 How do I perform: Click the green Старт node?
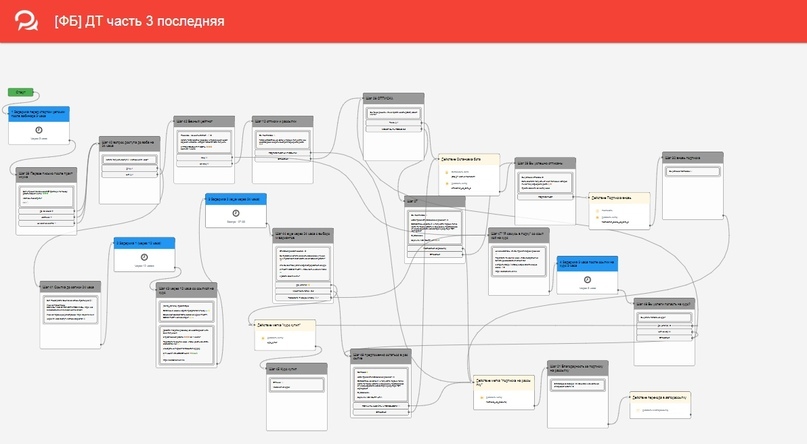point(22,92)
